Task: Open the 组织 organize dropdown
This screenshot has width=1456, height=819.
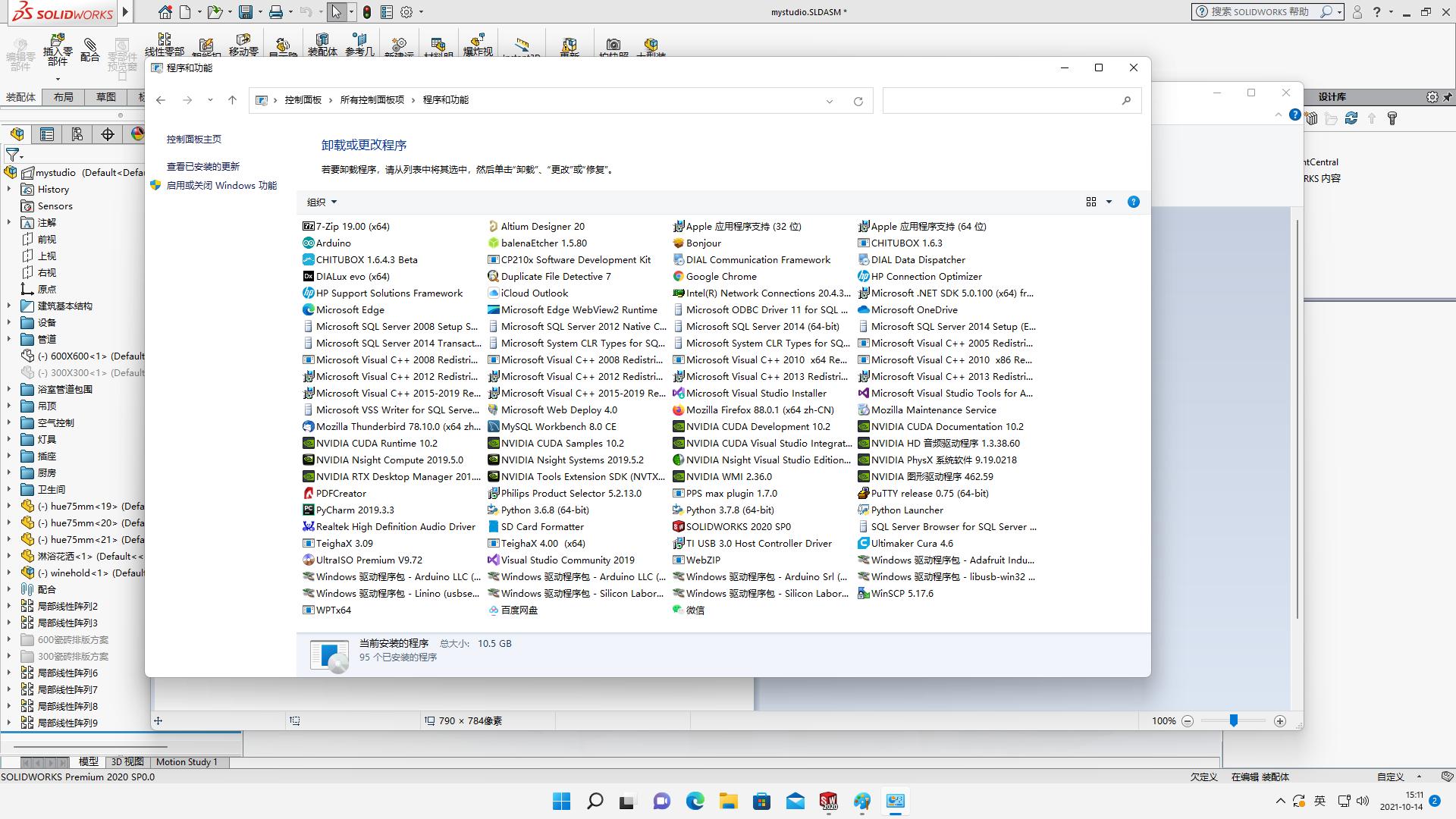Action: pos(322,202)
